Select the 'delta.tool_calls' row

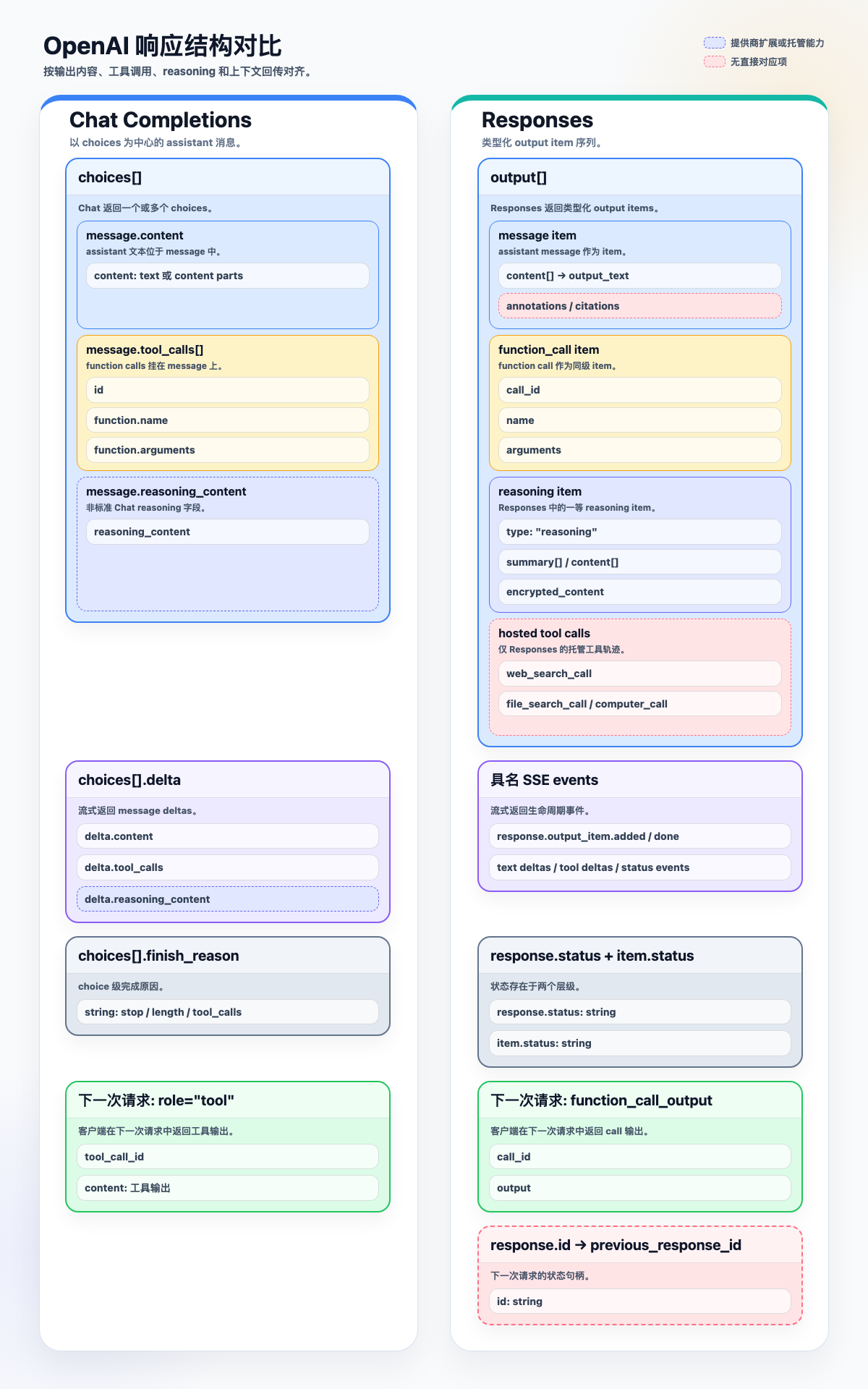[x=228, y=867]
